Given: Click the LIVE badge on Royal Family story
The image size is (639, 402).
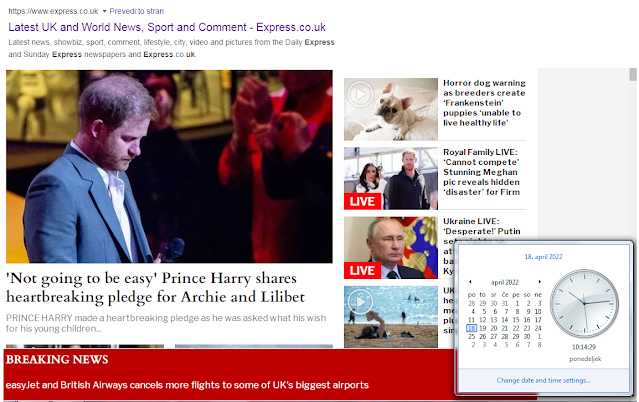Looking at the screenshot, I should [362, 201].
